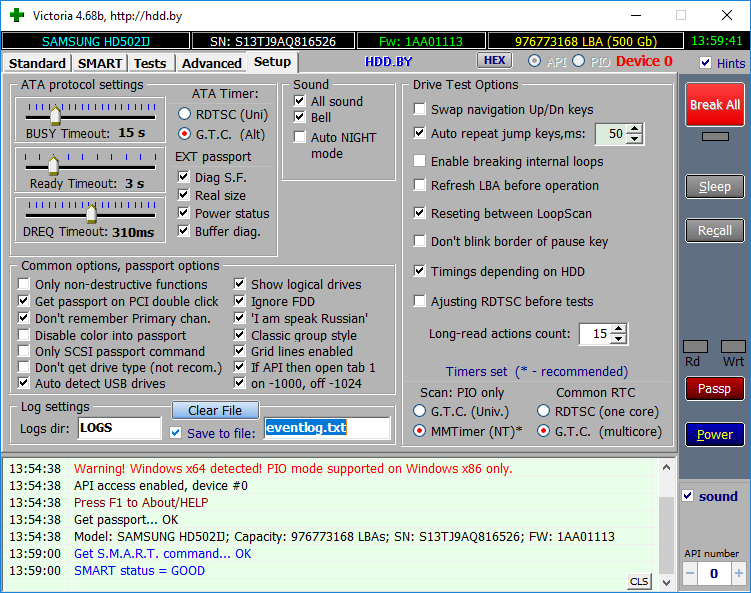The width and height of the screenshot is (751, 593).
Task: Click the red Passp button
Action: (715, 388)
